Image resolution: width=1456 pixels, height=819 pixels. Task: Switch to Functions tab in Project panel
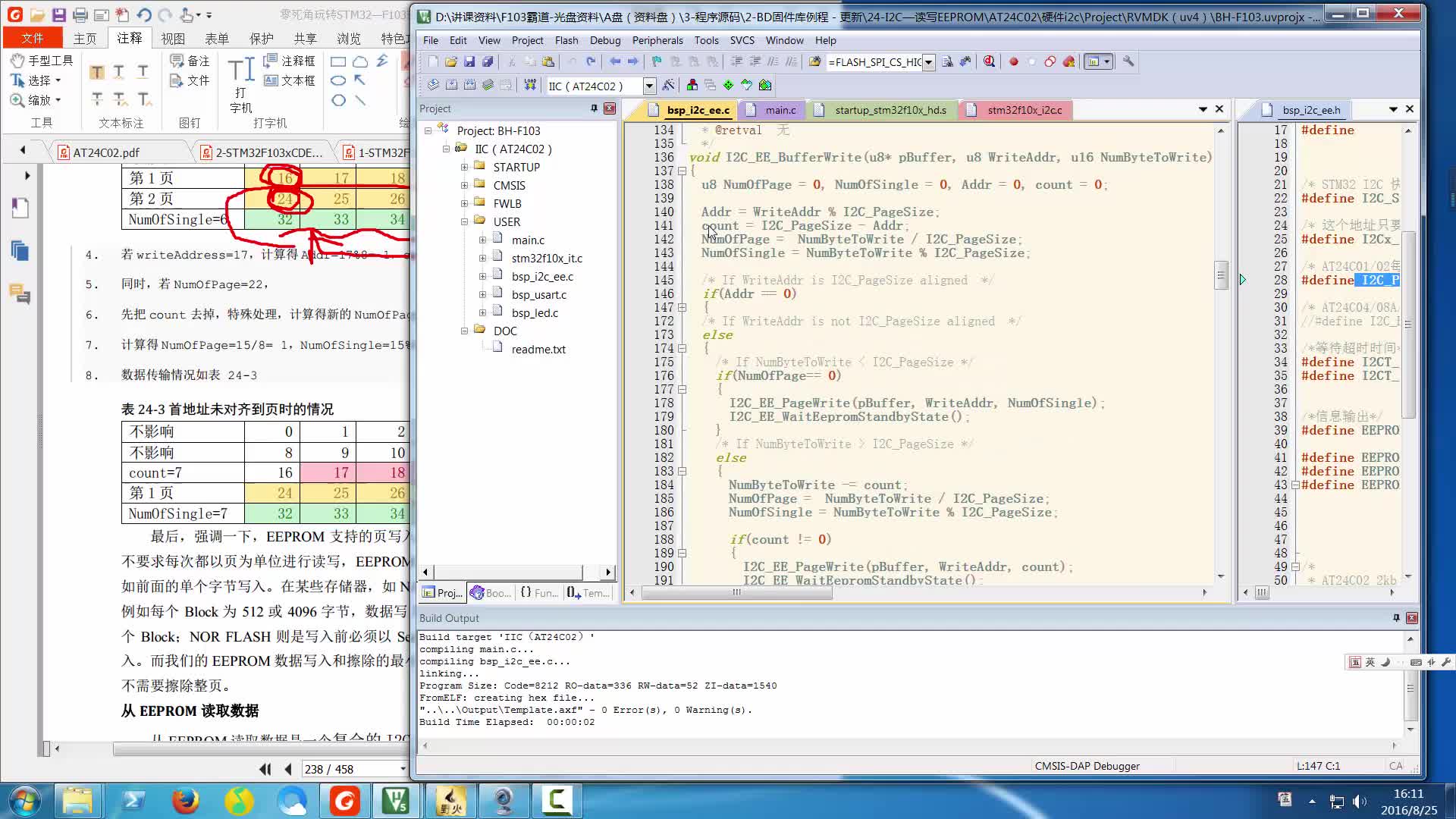pos(539,593)
